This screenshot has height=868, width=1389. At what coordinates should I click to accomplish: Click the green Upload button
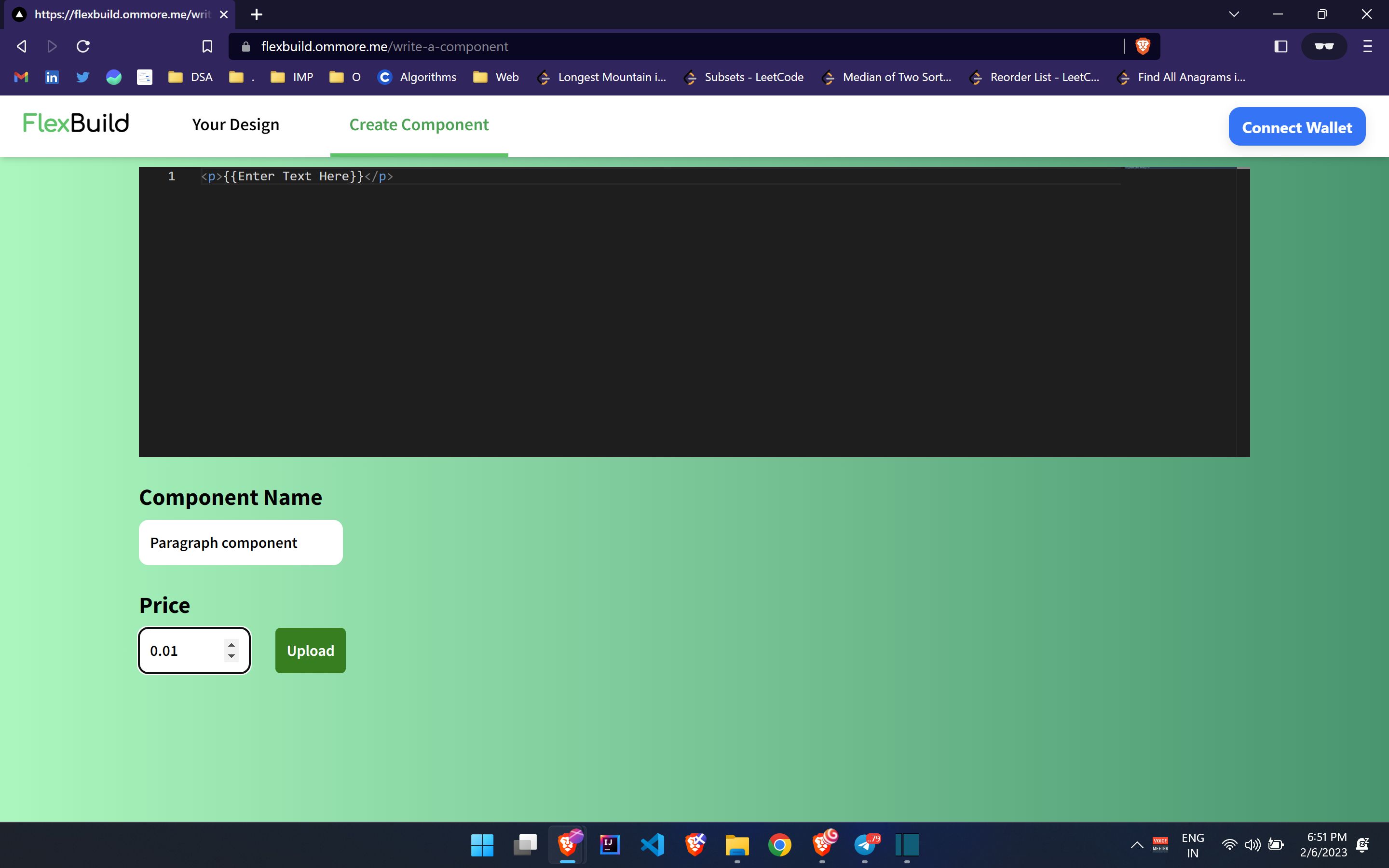(x=311, y=651)
